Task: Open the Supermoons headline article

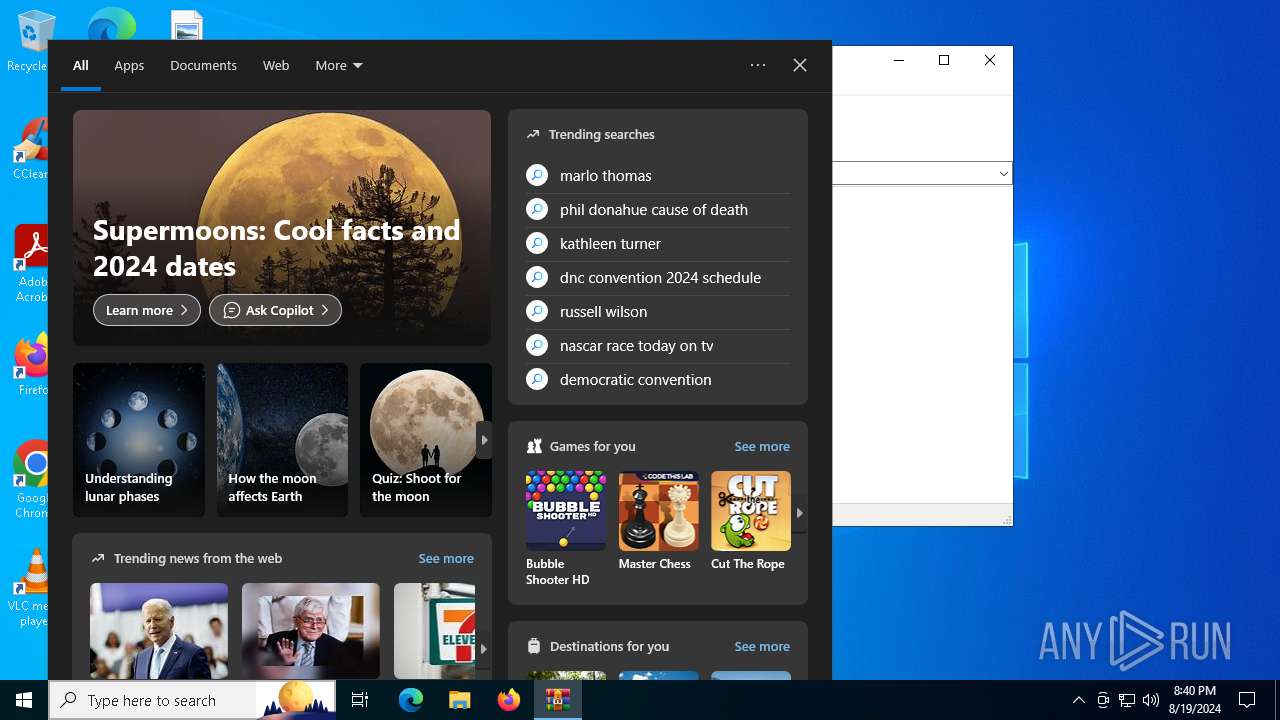Action: [x=277, y=248]
